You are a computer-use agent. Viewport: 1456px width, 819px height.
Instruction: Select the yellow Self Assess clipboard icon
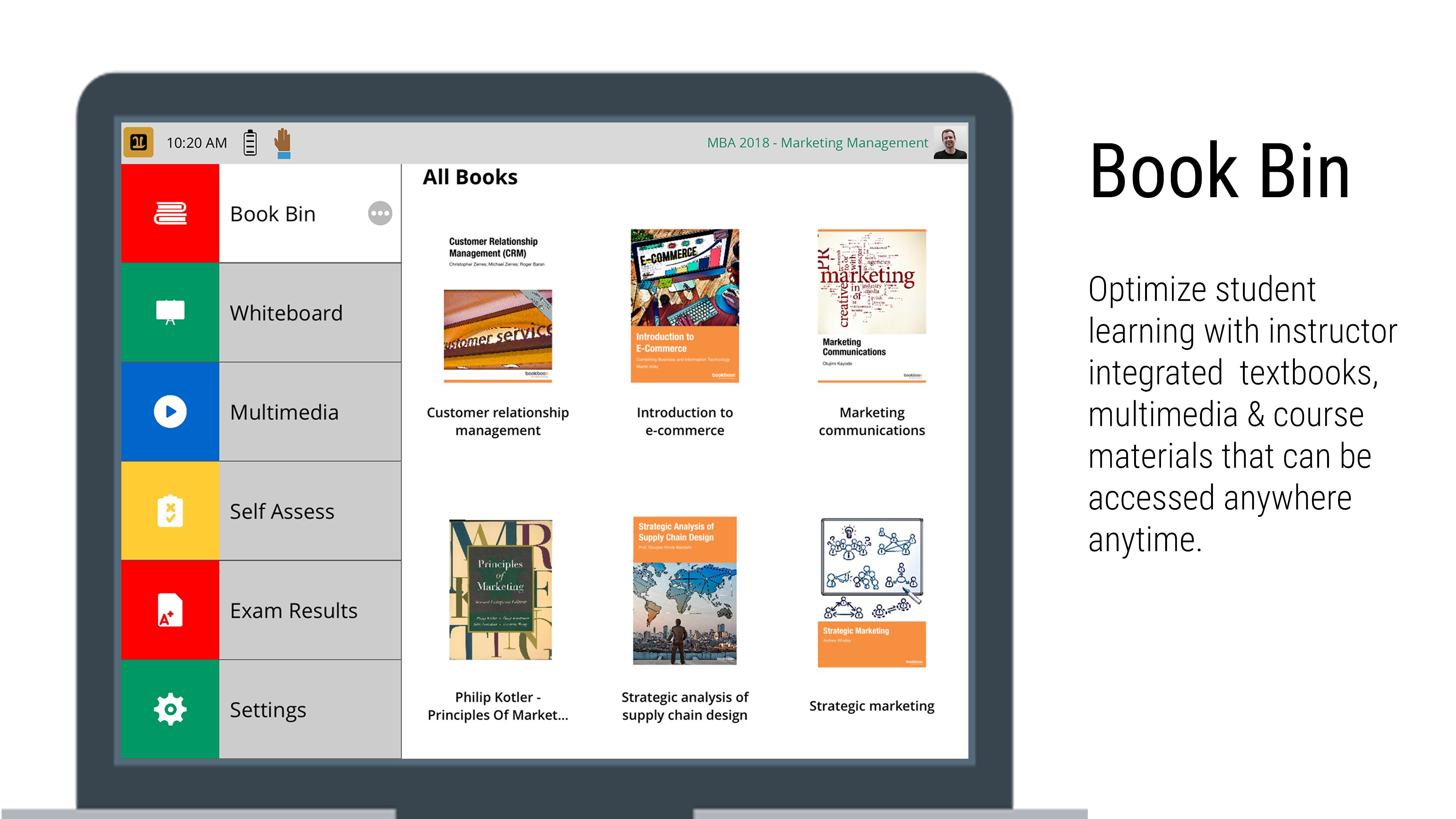[170, 511]
